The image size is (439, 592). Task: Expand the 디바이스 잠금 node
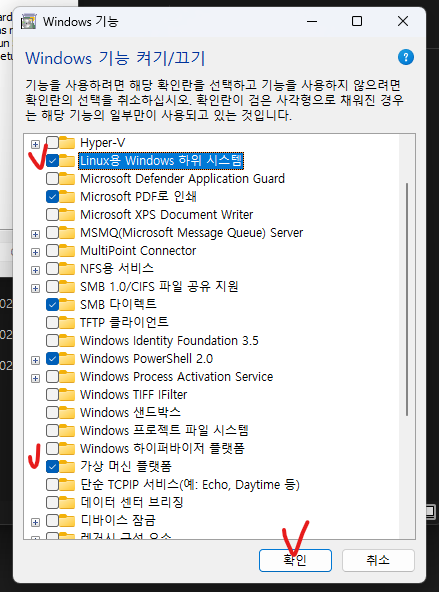35,523
